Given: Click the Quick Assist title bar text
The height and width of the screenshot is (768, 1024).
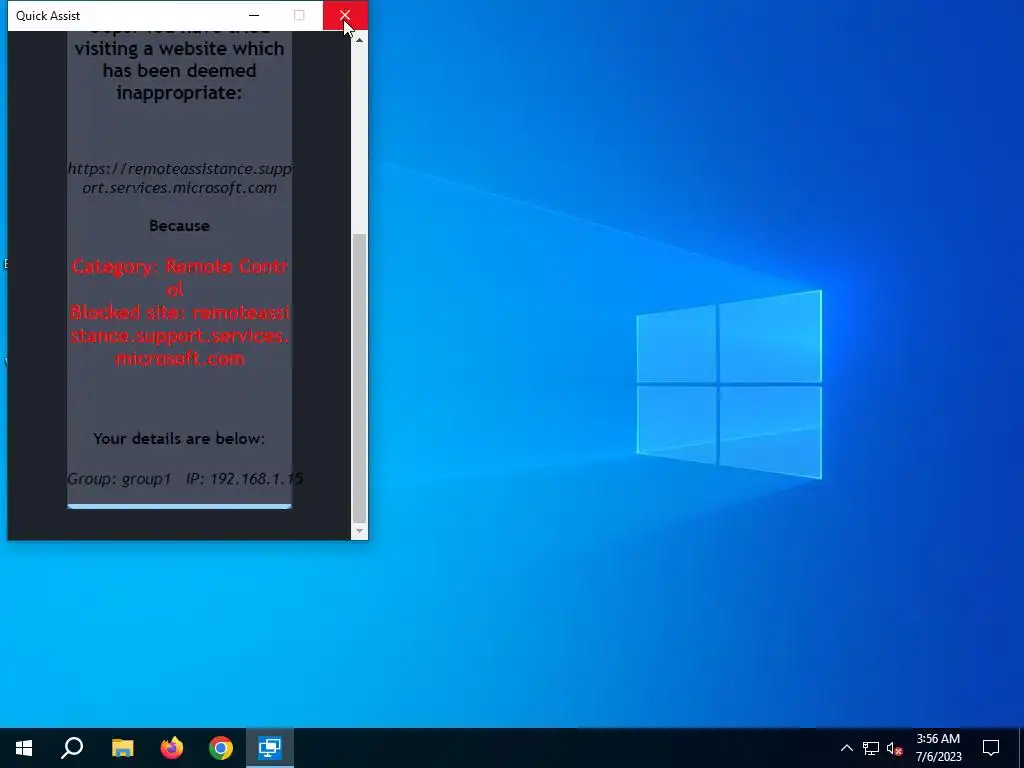Looking at the screenshot, I should pyautogui.click(x=48, y=16).
